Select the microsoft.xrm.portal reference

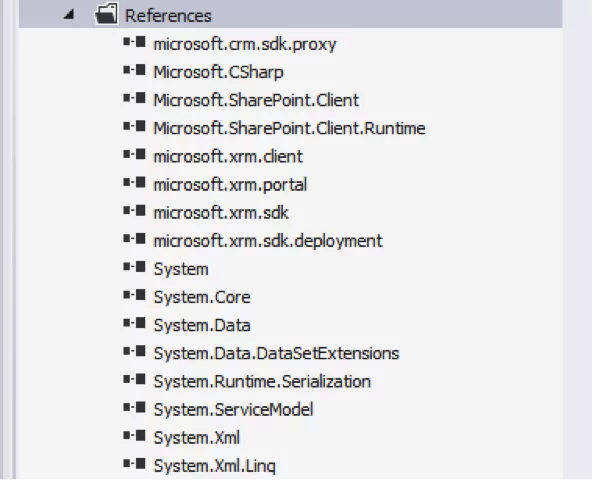point(230,185)
